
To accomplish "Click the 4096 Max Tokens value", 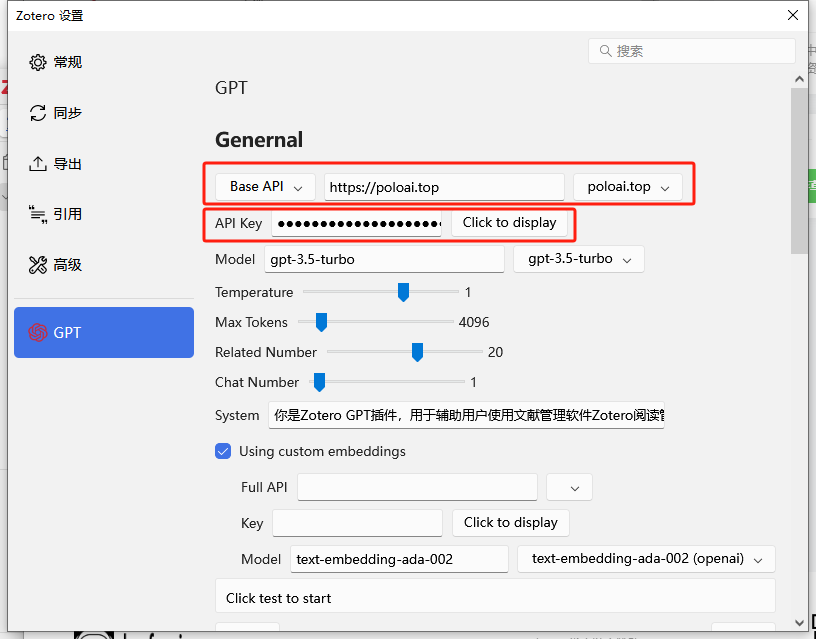I will (474, 322).
